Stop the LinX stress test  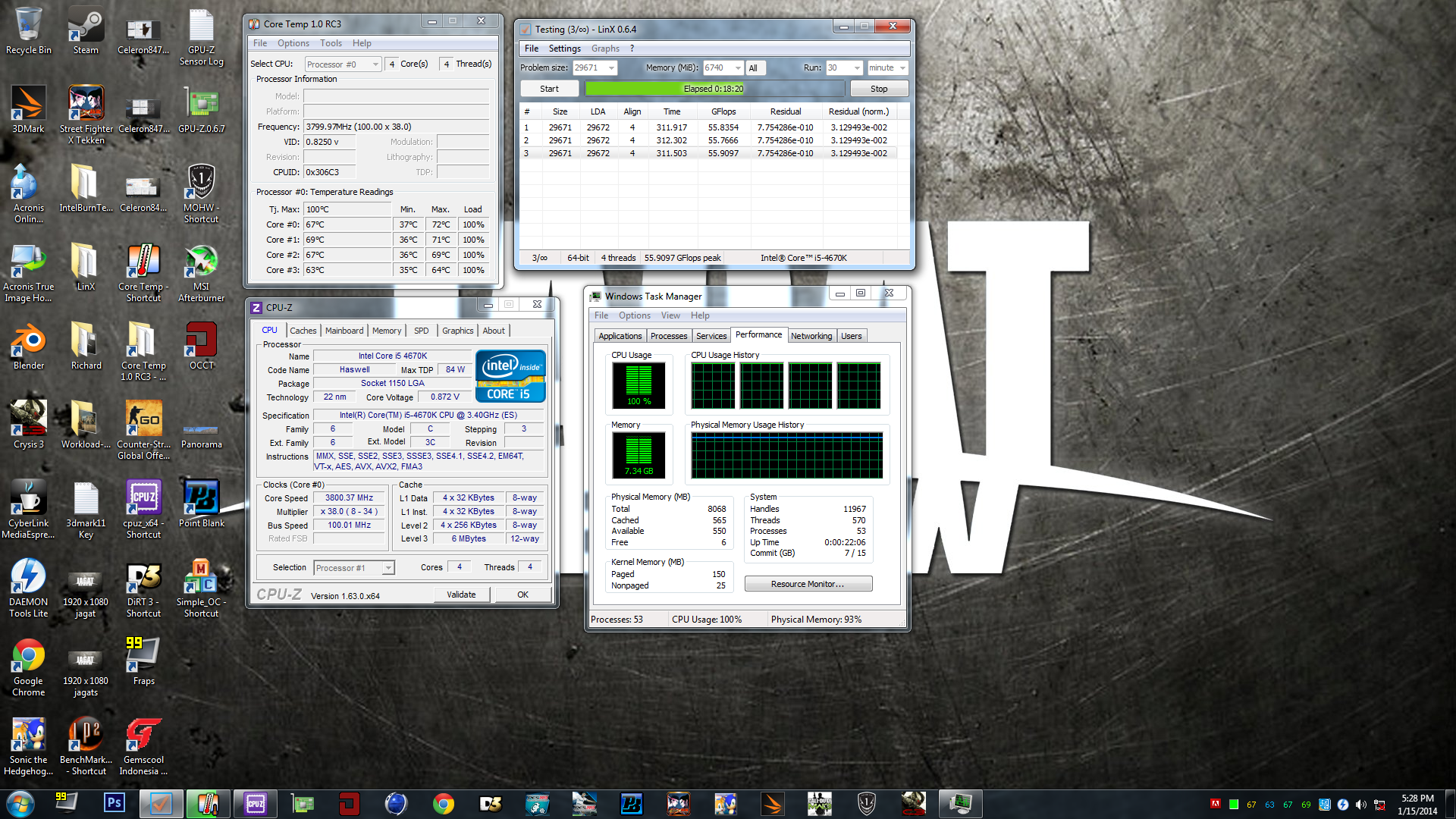[x=878, y=89]
